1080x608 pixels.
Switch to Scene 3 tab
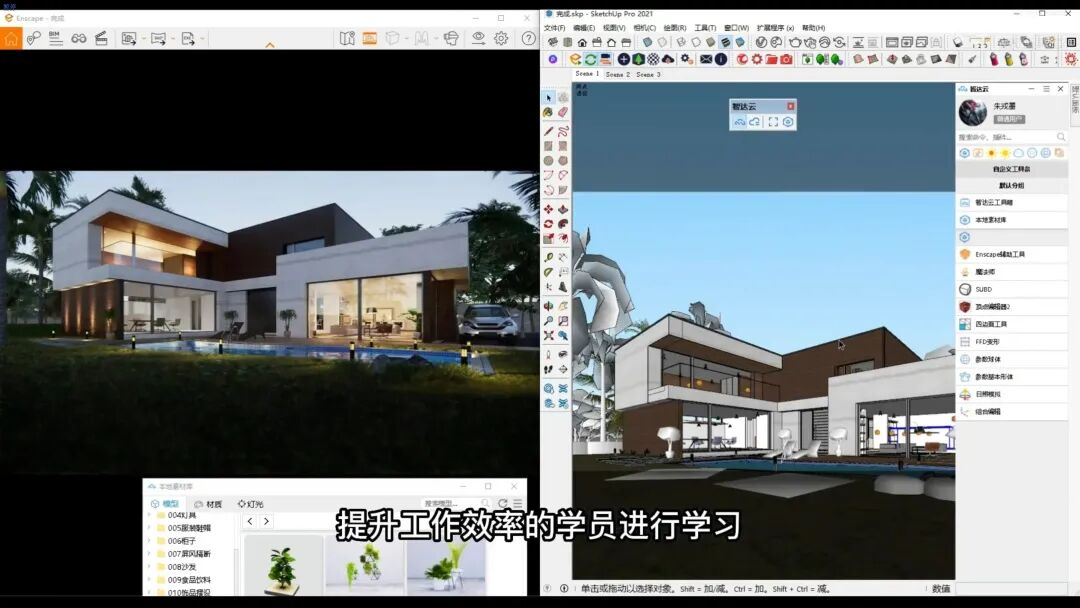pyautogui.click(x=648, y=74)
